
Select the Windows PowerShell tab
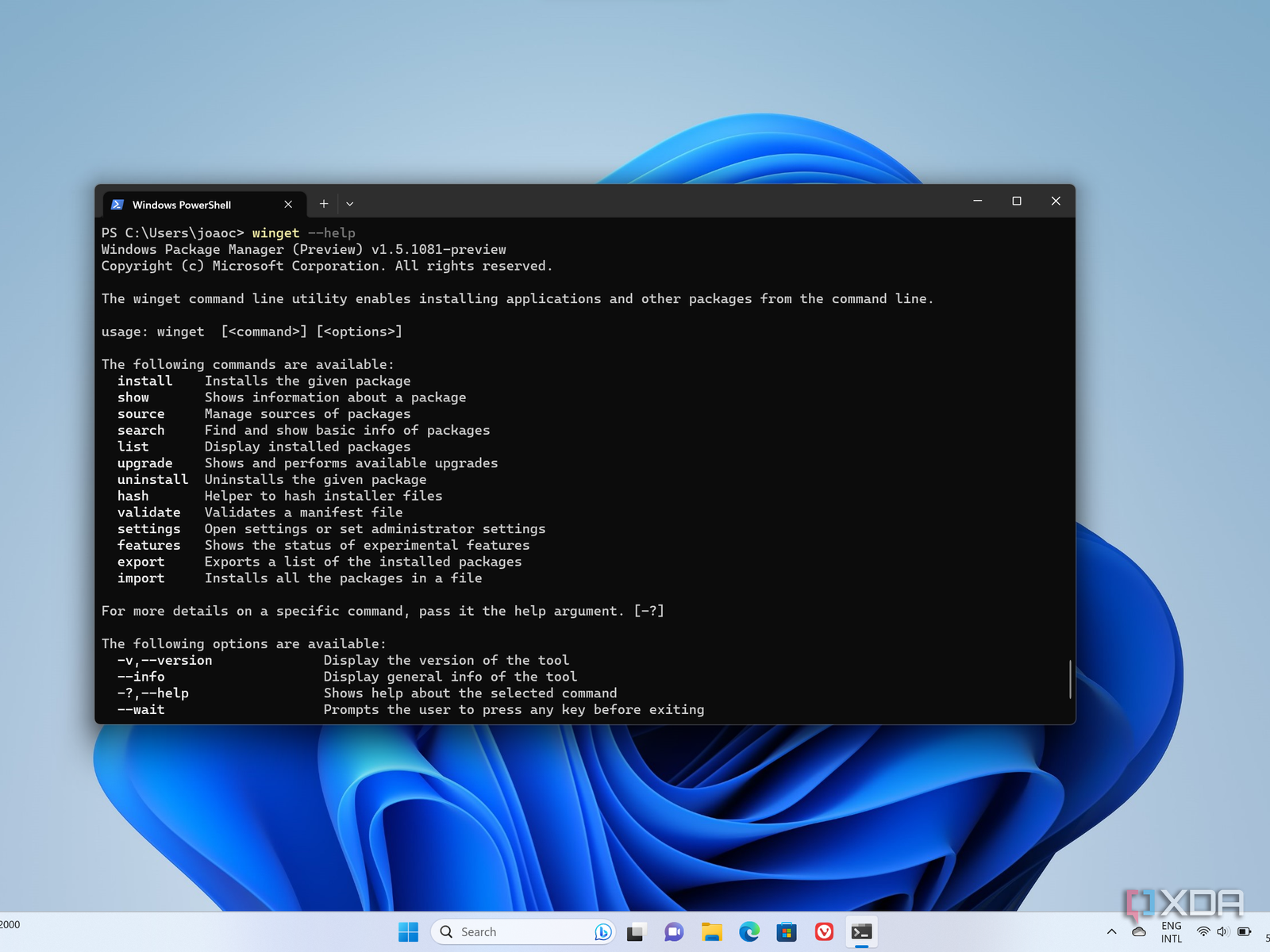tap(183, 205)
